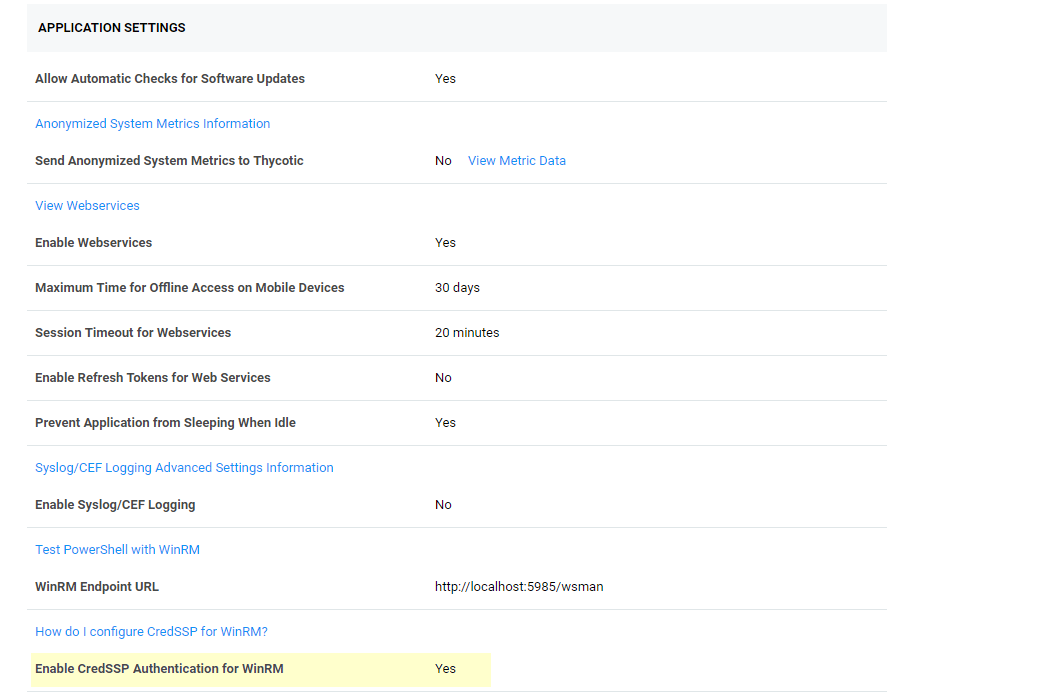Select the Enable Webservices setting label
The width and height of the screenshot is (1055, 695).
[x=93, y=243]
